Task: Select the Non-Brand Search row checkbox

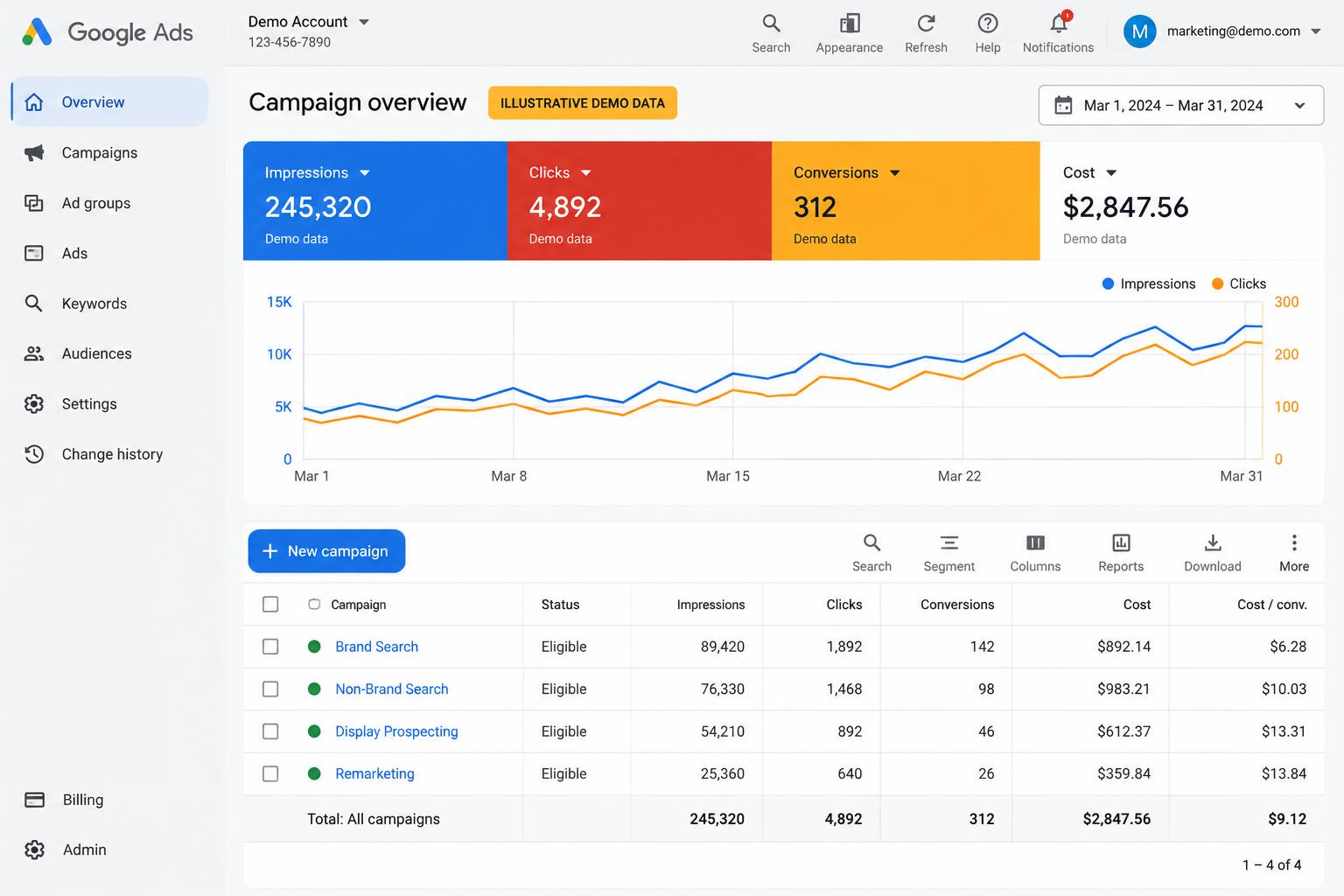Action: click(x=270, y=689)
